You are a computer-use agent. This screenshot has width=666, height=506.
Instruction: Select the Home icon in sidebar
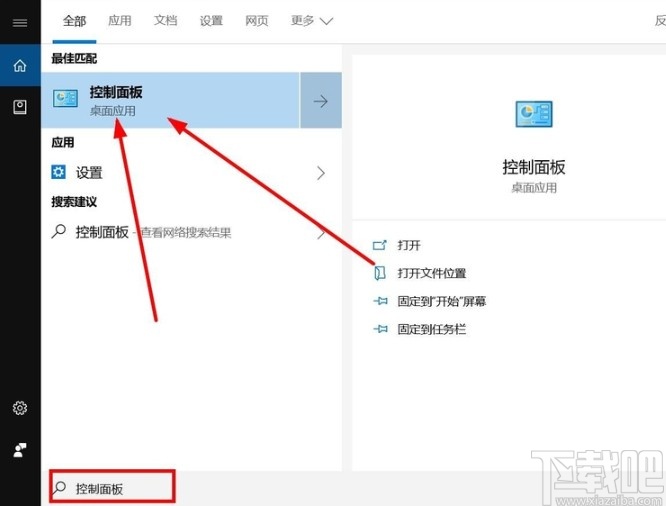click(20, 65)
